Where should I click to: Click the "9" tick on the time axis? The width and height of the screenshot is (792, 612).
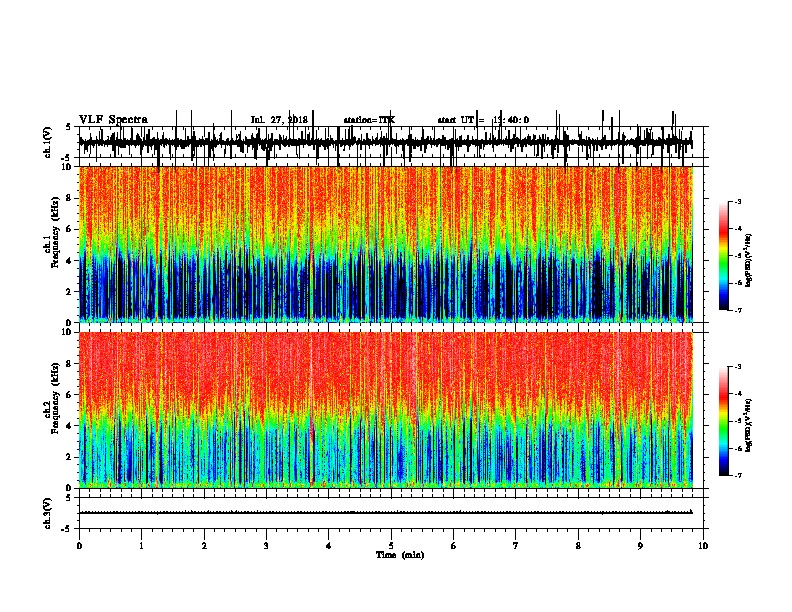coord(640,546)
